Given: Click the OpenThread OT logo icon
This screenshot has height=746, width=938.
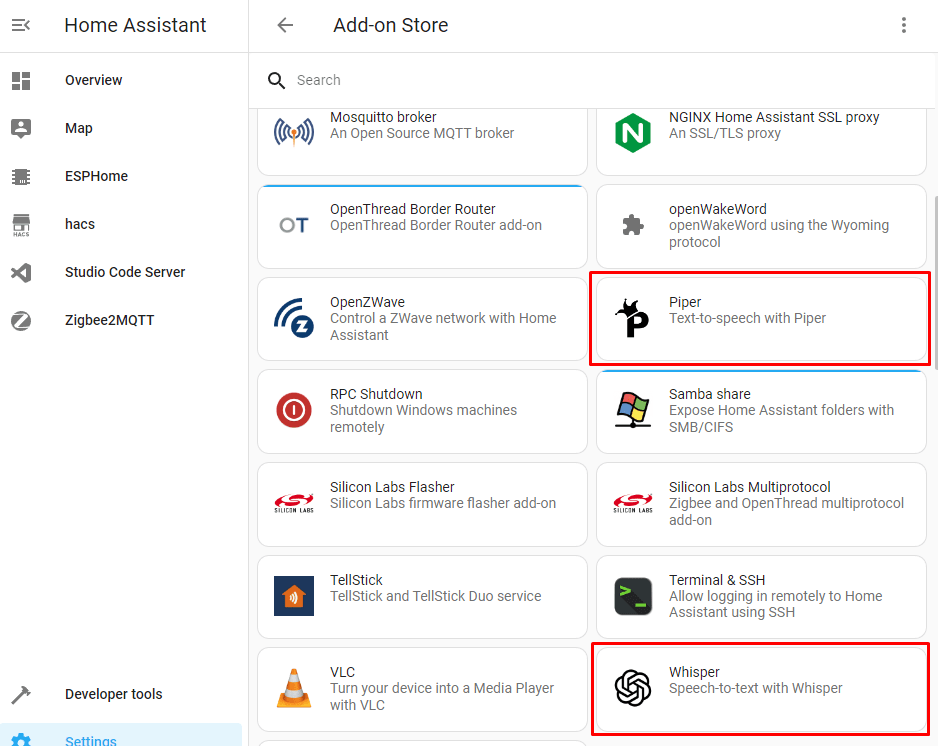Looking at the screenshot, I should (294, 226).
